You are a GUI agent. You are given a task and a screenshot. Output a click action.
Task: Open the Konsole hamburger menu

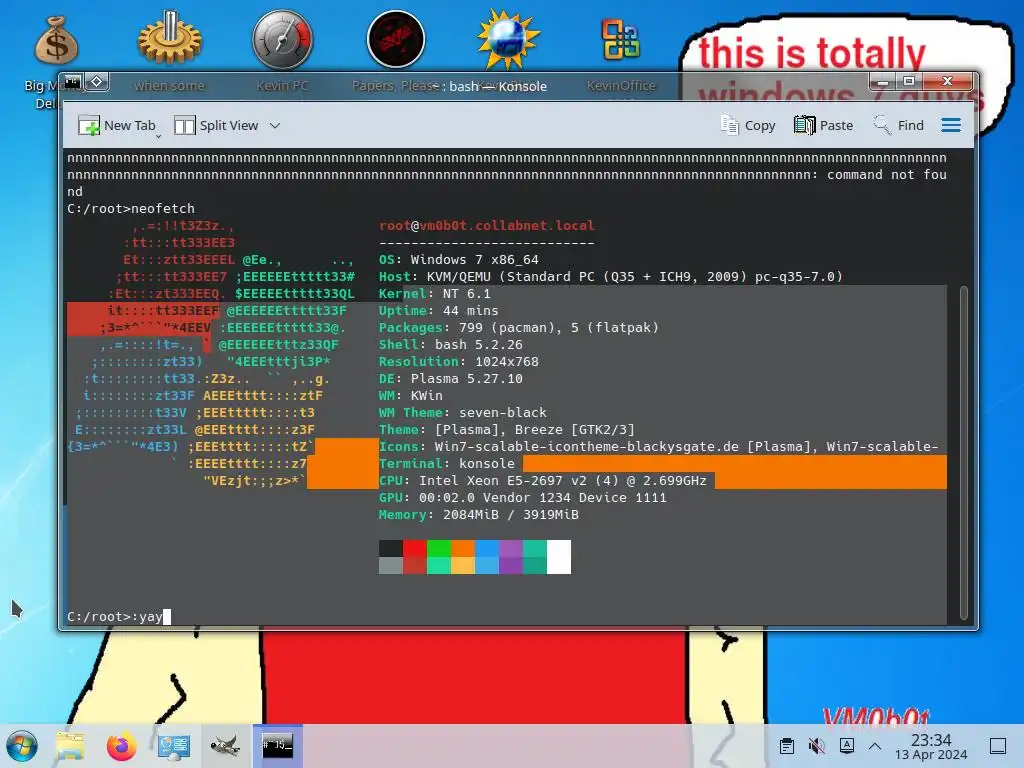pos(951,125)
